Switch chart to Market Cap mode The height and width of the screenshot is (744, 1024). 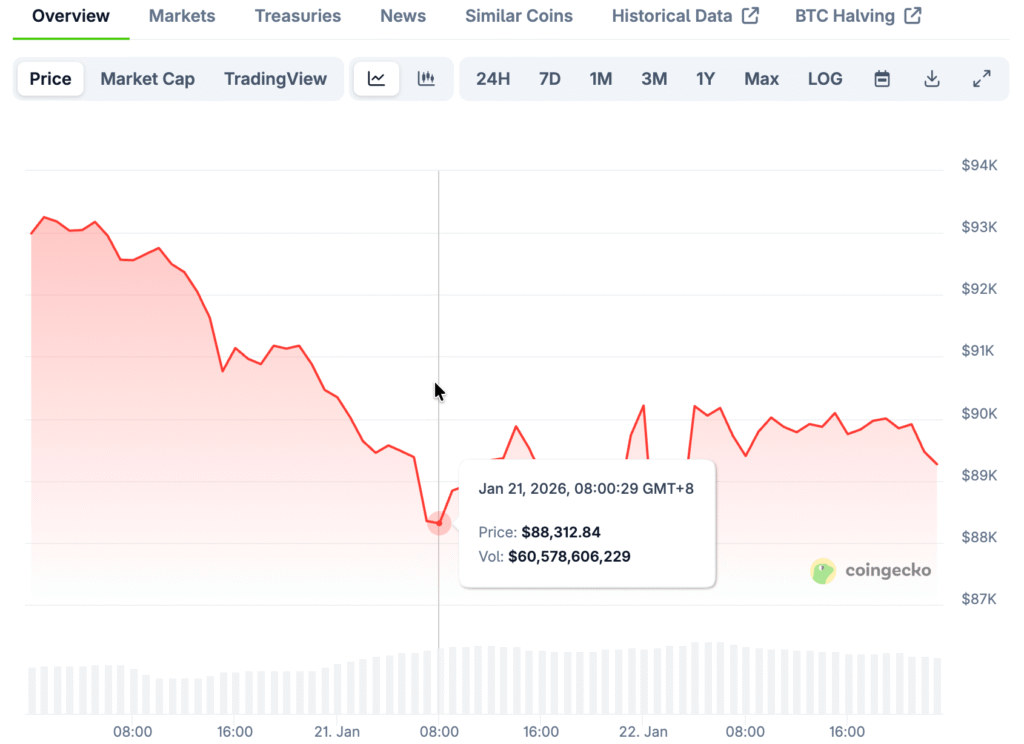(148, 79)
